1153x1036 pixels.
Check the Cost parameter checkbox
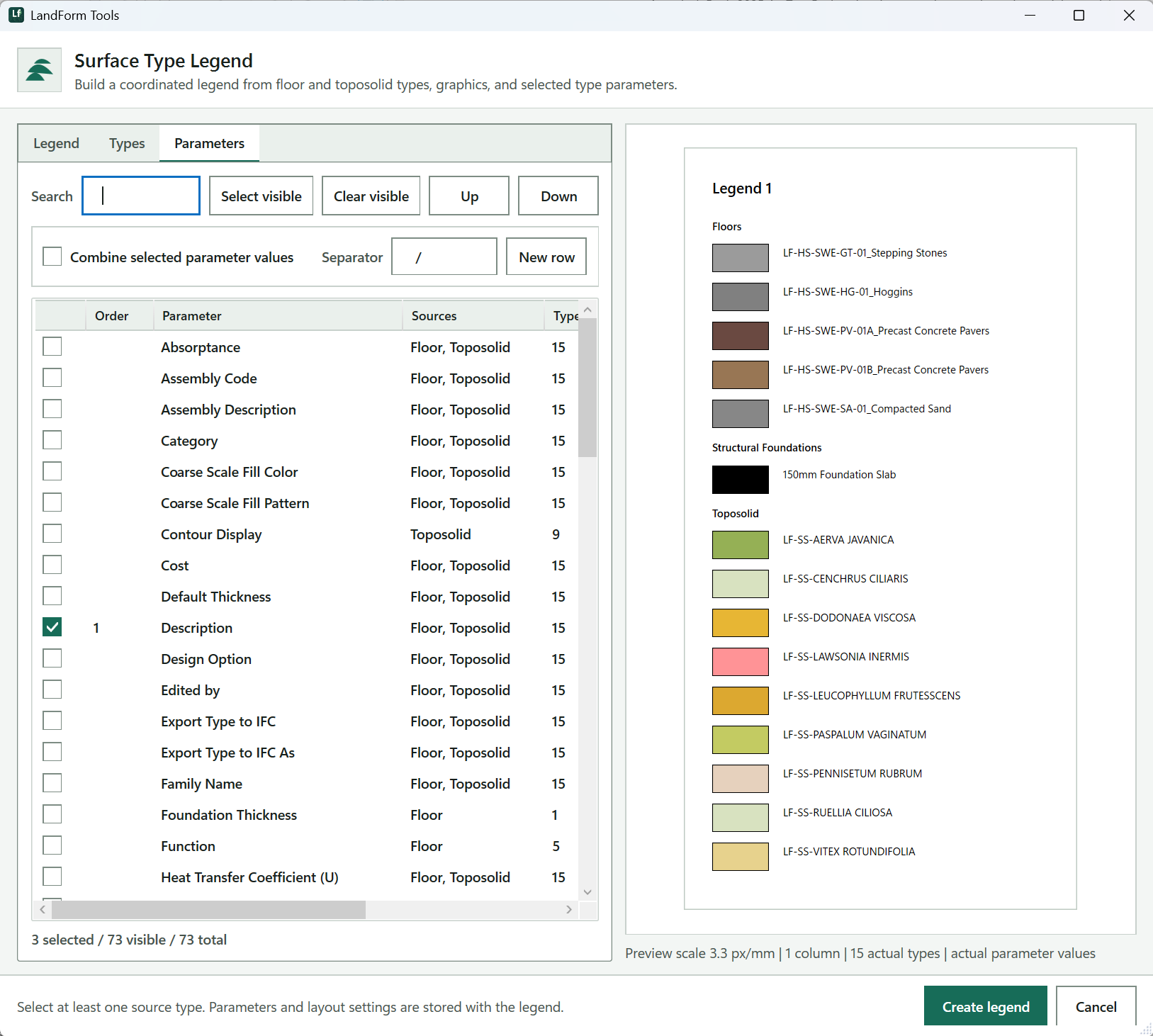point(52,565)
